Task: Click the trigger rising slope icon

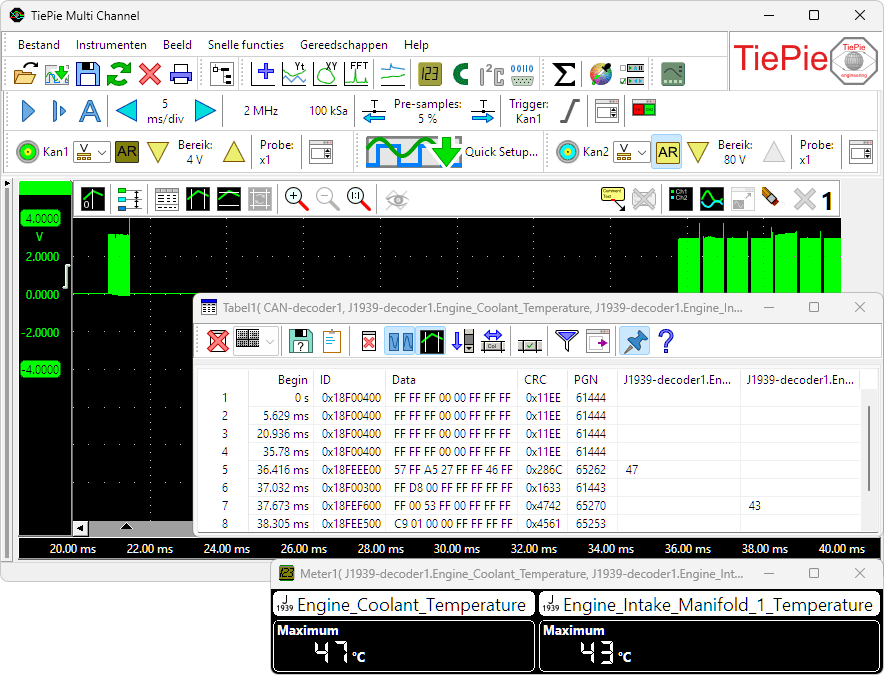Action: coord(569,111)
